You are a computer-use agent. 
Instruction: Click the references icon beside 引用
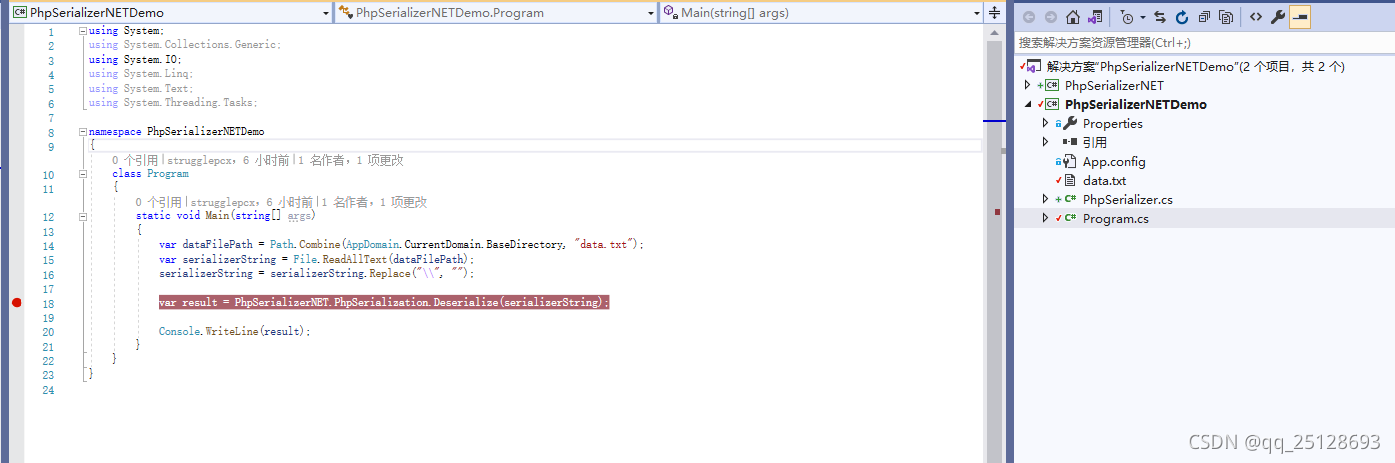1070,142
